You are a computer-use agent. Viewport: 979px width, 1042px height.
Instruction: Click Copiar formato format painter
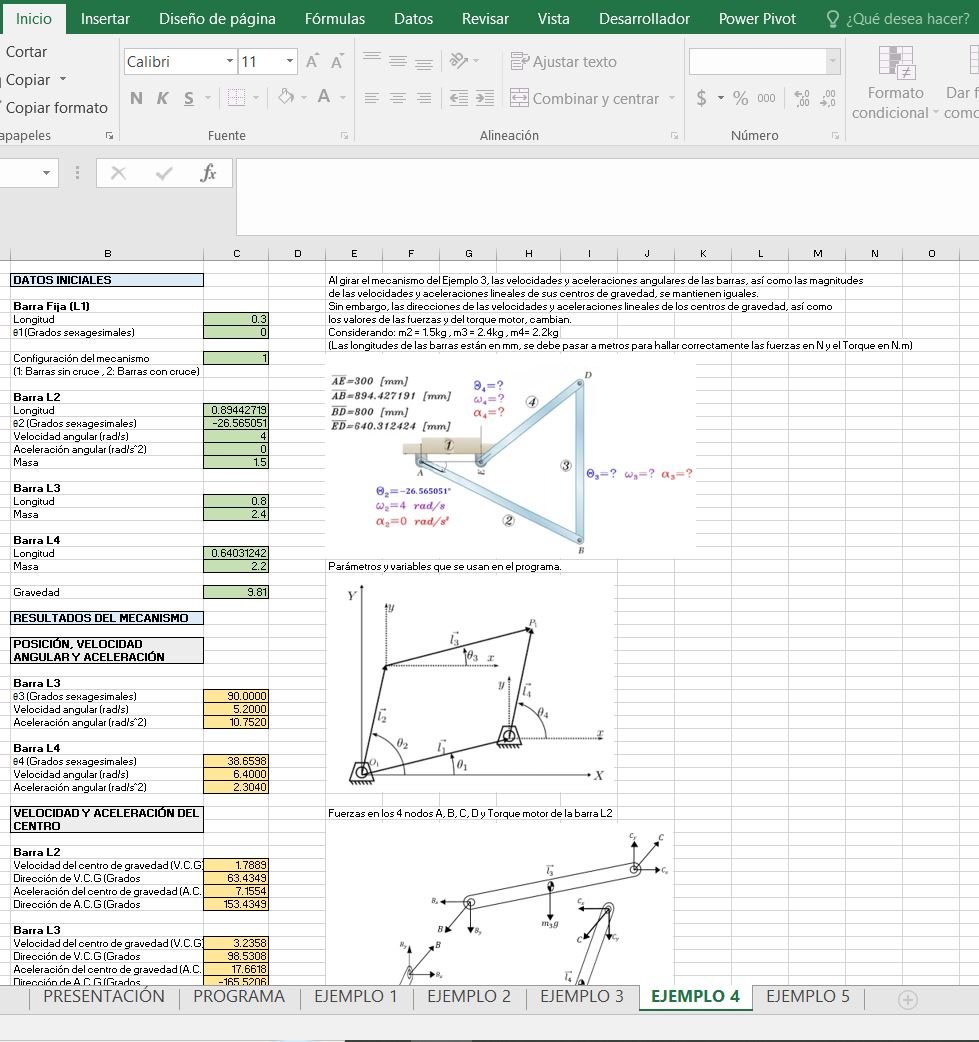pos(56,108)
